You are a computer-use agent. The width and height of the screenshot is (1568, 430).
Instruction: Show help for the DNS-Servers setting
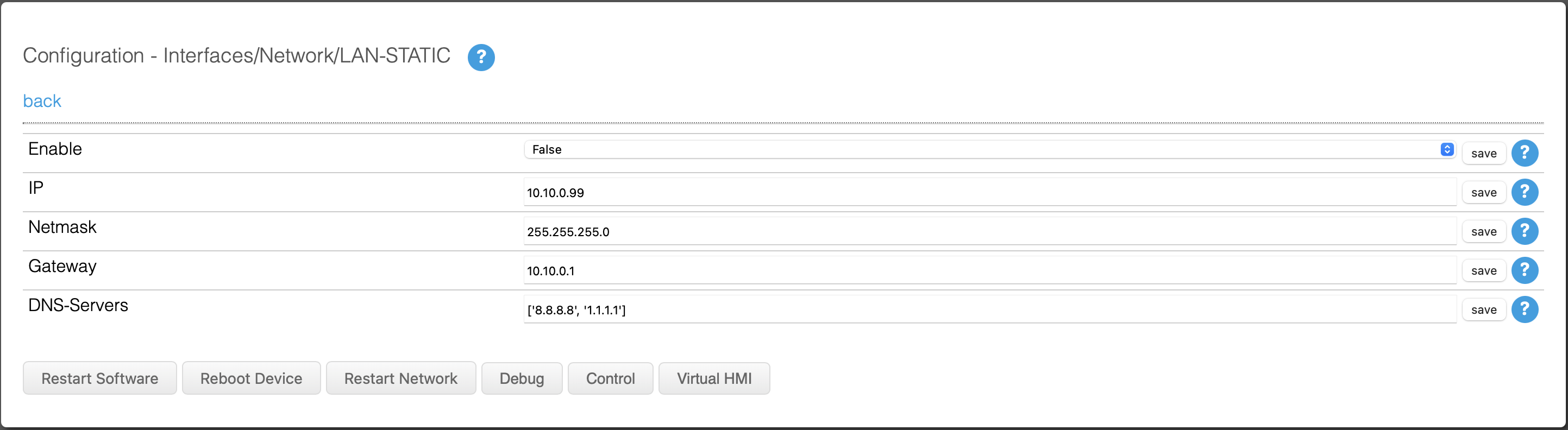pos(1524,309)
